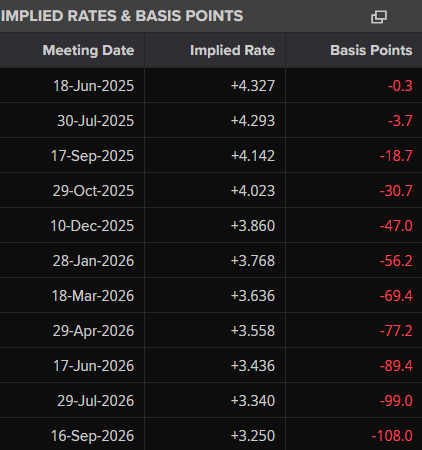Click implied rate +3.436
Screen dimensions: 422x450
click(253, 366)
